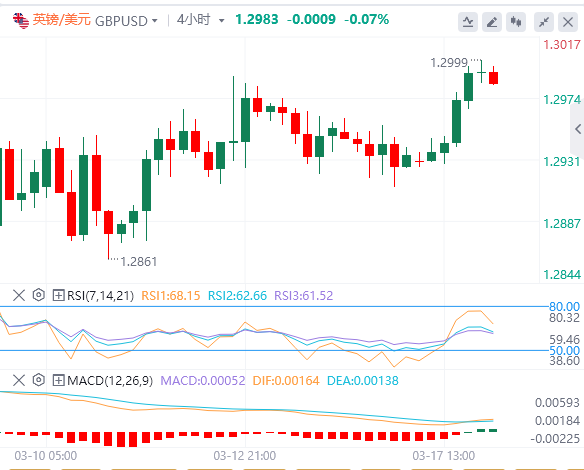This screenshot has width=584, height=470.
Task: Open the 4小时 timeframe dropdown
Action: point(200,20)
